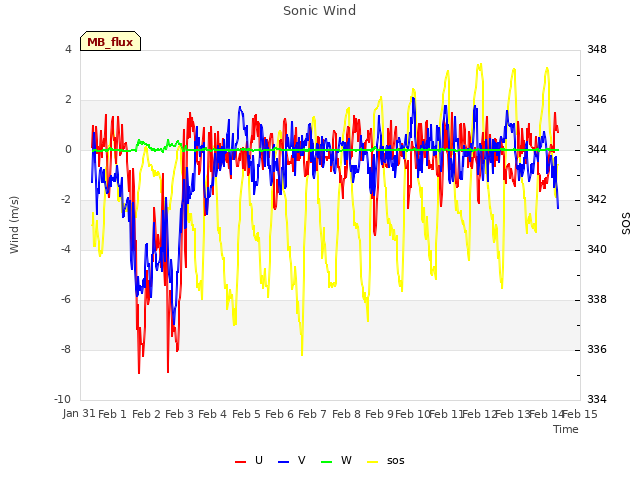640x480 pixels.
Task: Click the 340 value on sos axis
Action: (597, 249)
